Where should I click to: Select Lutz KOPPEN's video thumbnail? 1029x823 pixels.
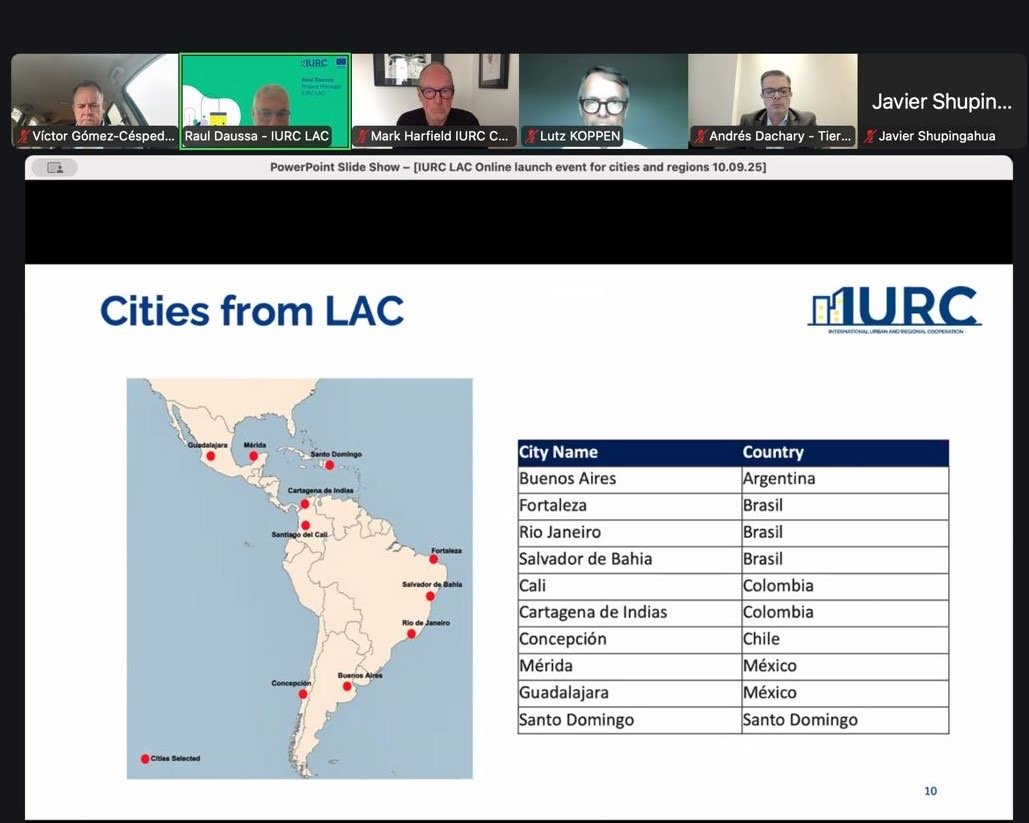click(603, 100)
